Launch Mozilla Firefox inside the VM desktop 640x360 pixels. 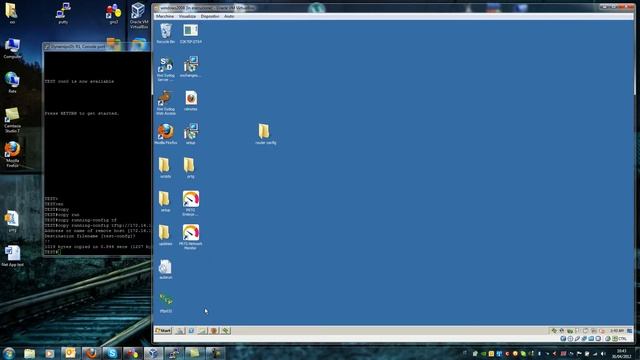[x=166, y=134]
